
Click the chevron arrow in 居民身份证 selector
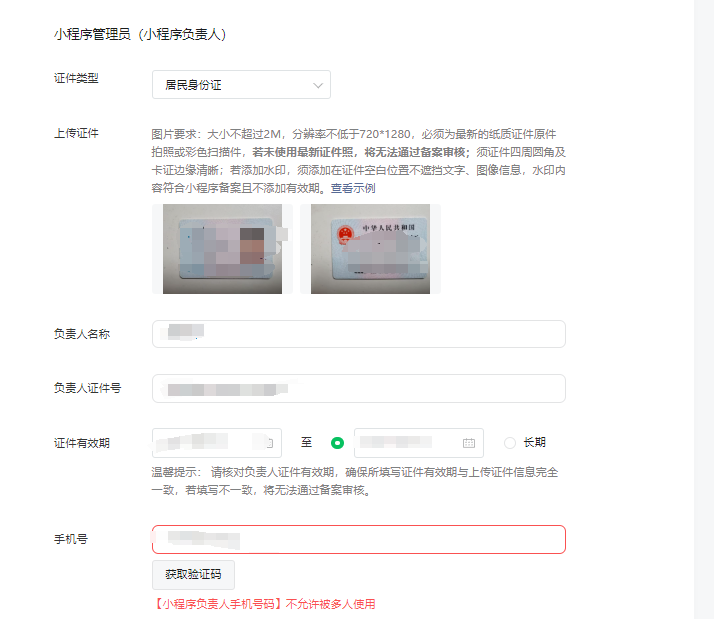(x=318, y=85)
